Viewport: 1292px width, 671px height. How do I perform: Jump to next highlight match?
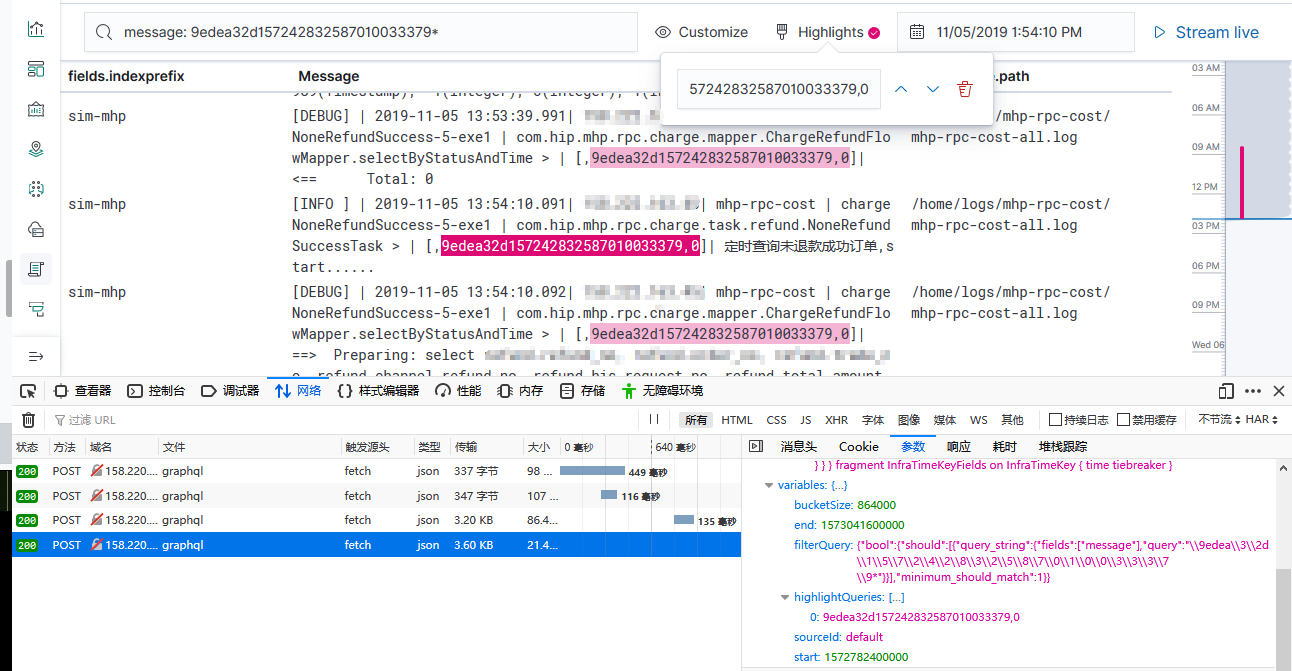coord(933,89)
